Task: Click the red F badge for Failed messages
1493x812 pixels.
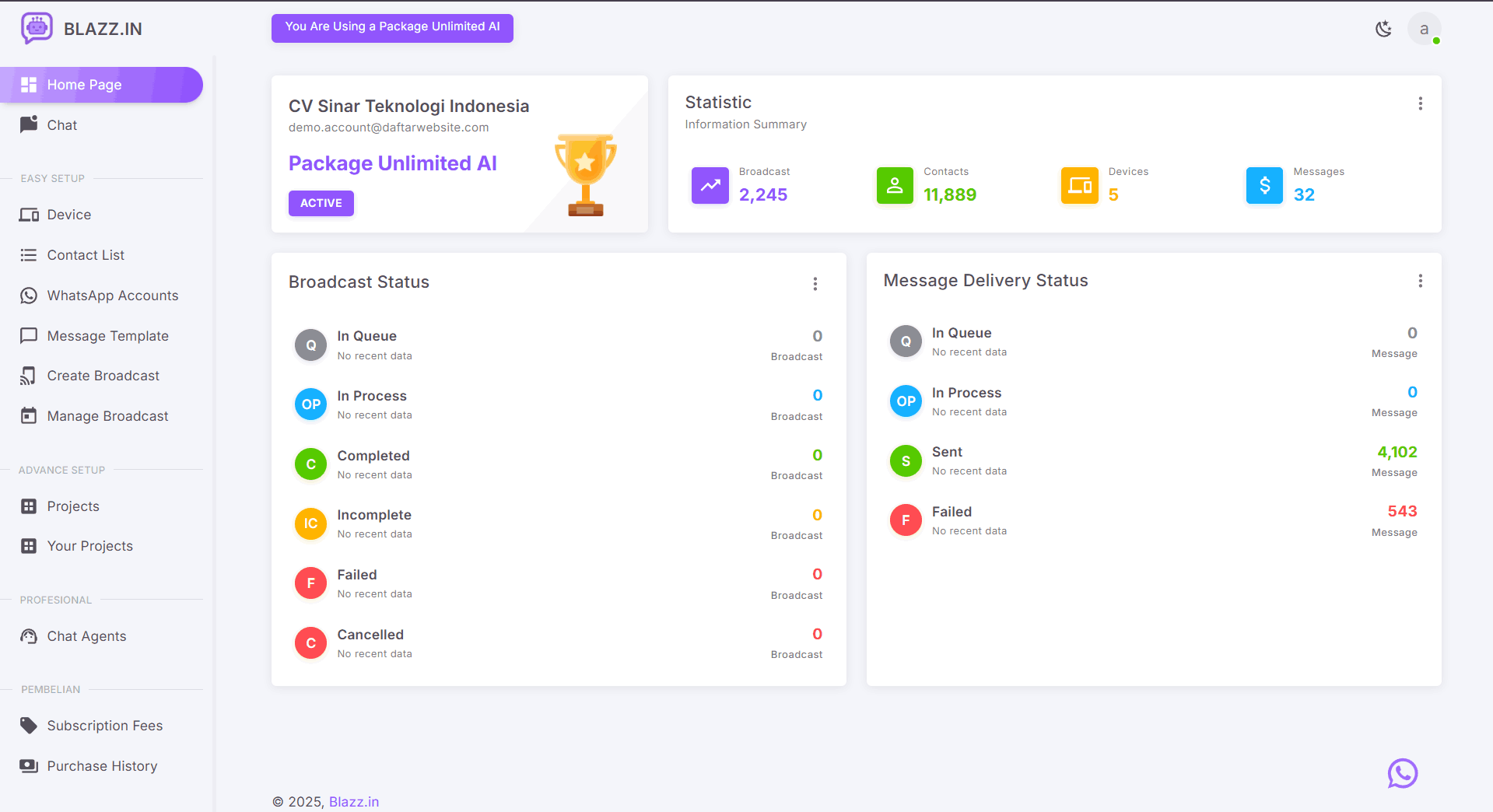Action: [906, 520]
